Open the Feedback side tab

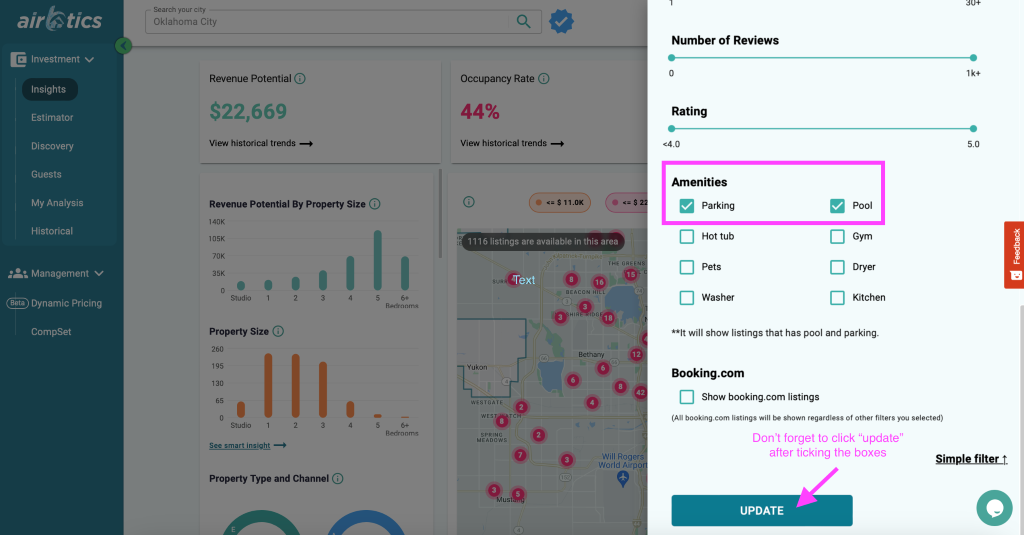tap(1014, 255)
